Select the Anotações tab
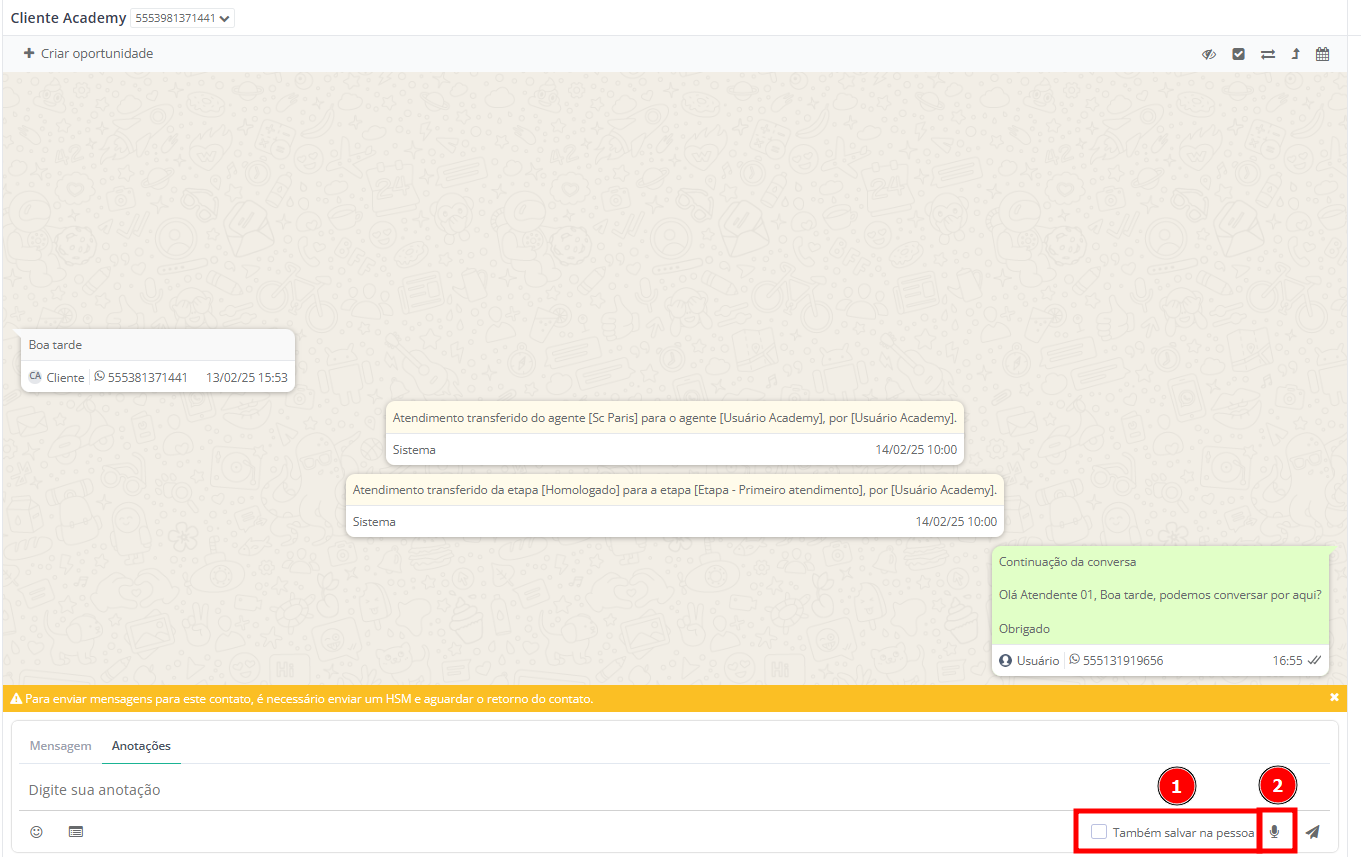The height and width of the screenshot is (857, 1361). point(141,746)
